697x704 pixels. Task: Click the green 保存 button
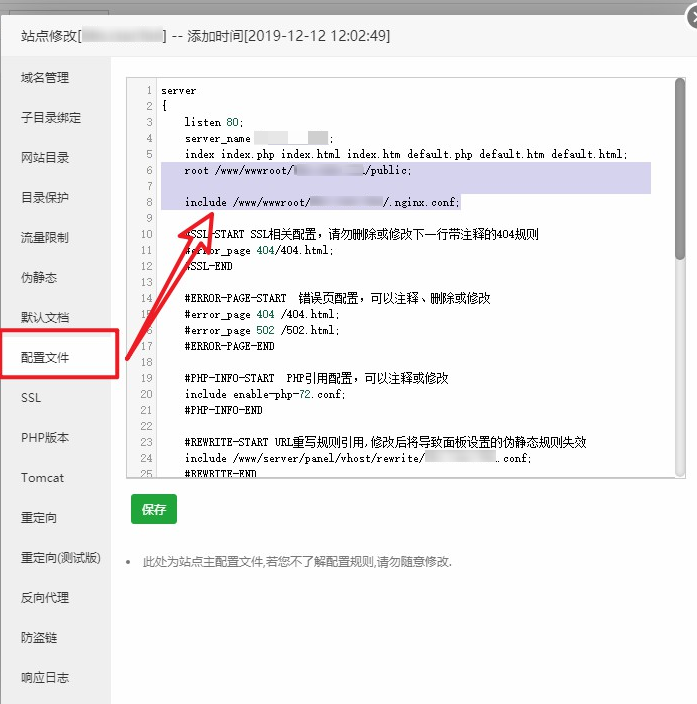(x=154, y=509)
